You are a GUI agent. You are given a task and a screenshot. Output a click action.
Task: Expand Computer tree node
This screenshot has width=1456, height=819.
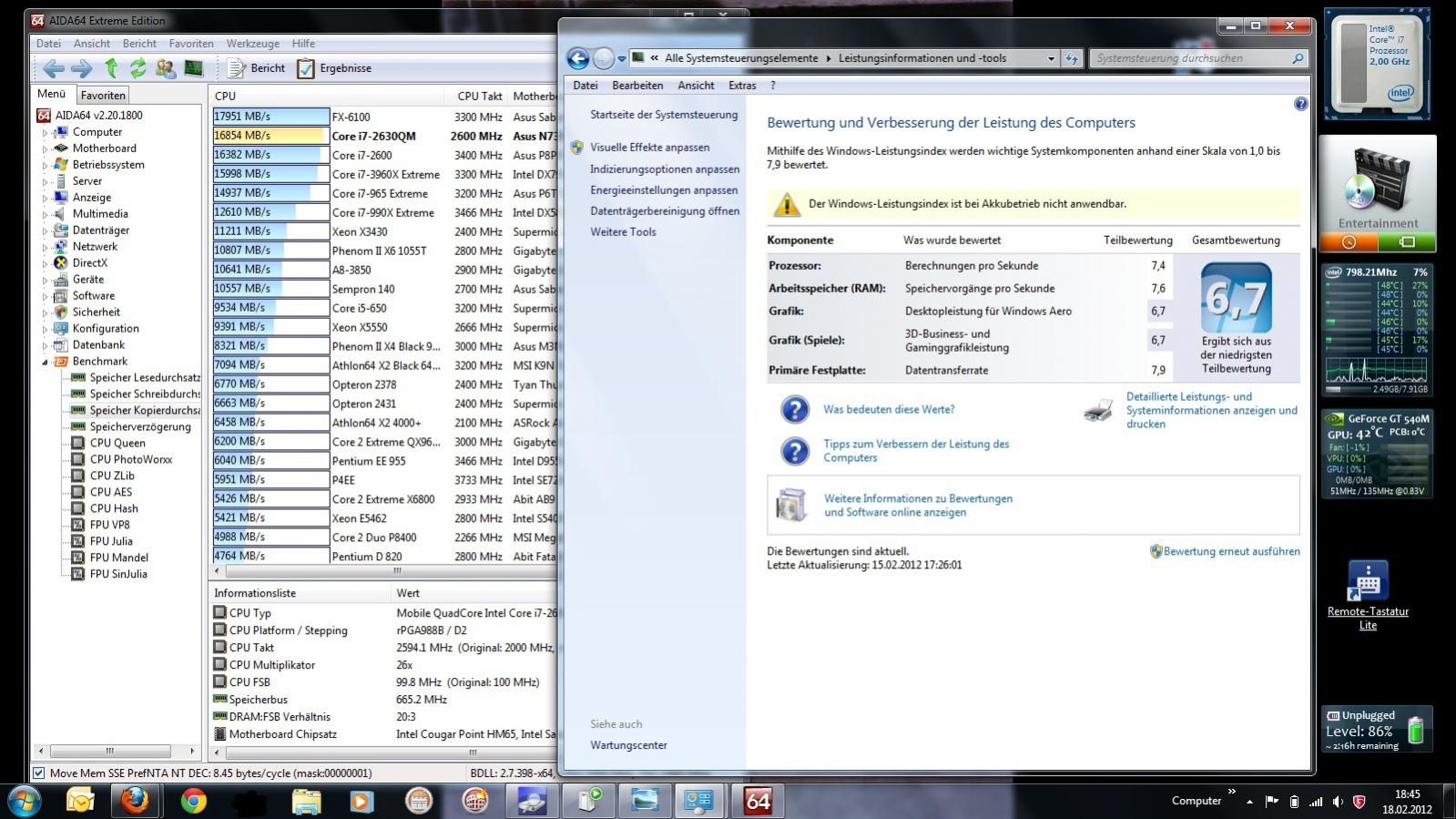pos(45,132)
